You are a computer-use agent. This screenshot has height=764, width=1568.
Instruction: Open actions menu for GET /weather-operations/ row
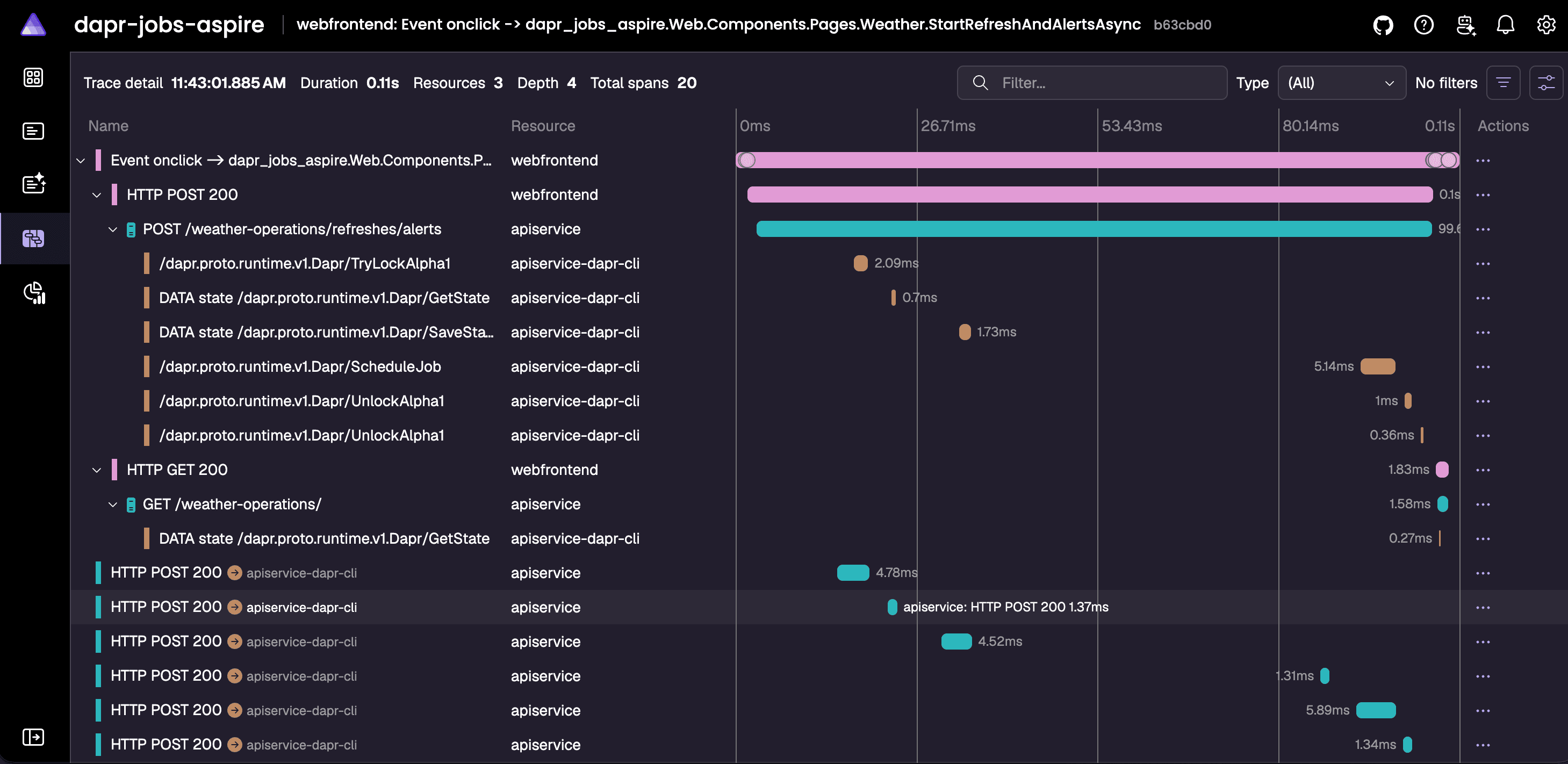[1483, 504]
